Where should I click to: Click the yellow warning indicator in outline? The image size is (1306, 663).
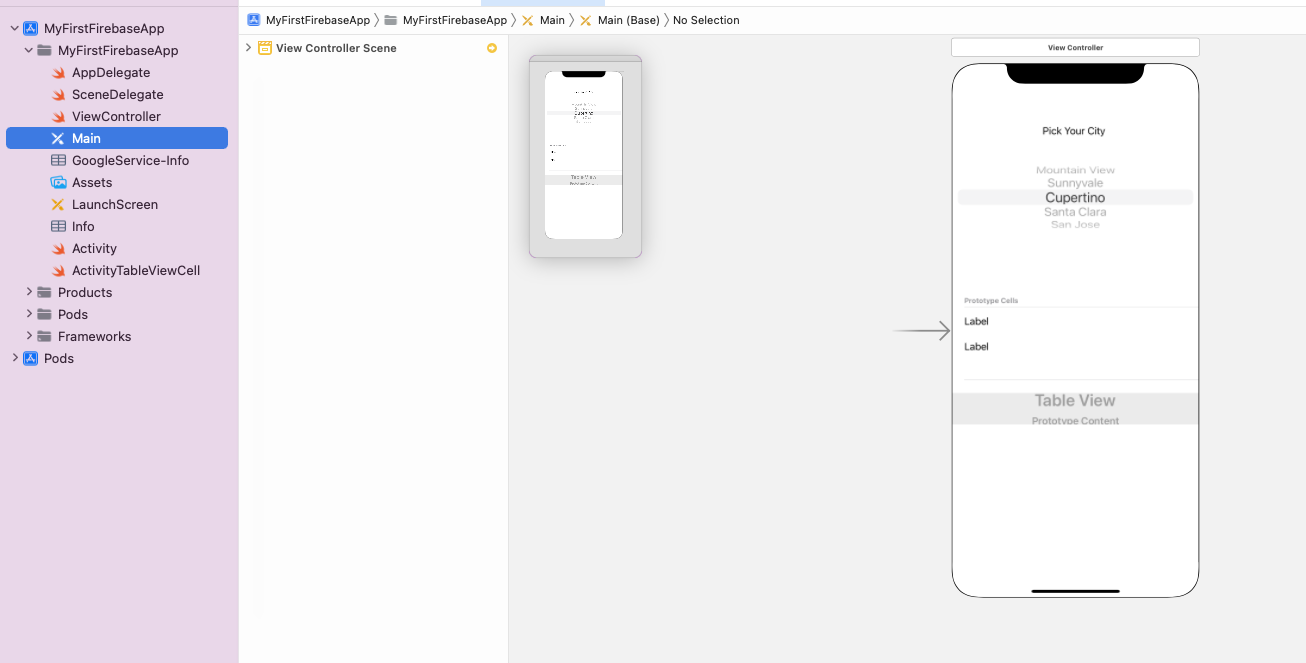[x=492, y=48]
